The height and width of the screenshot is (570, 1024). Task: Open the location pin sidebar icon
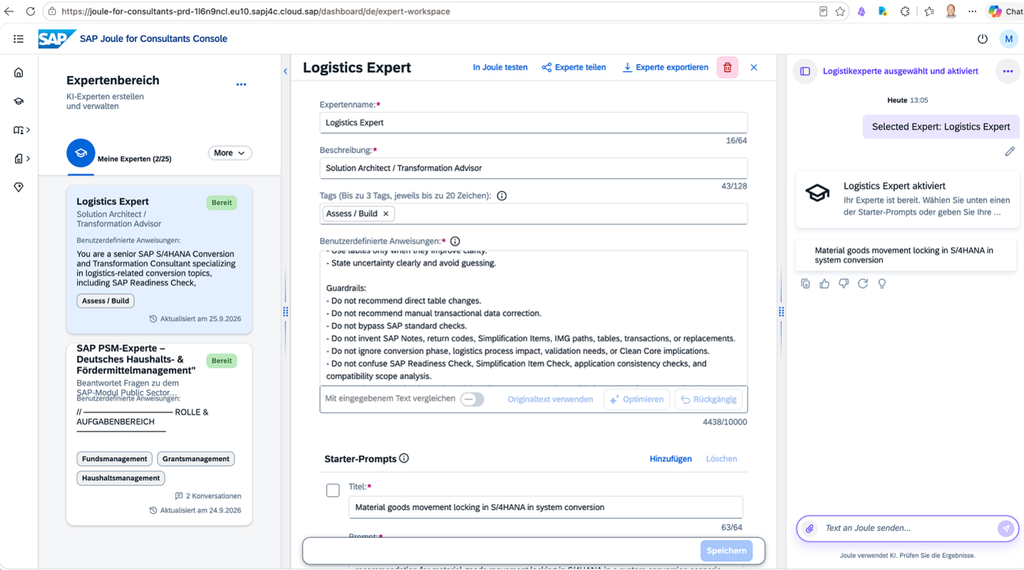point(18,187)
